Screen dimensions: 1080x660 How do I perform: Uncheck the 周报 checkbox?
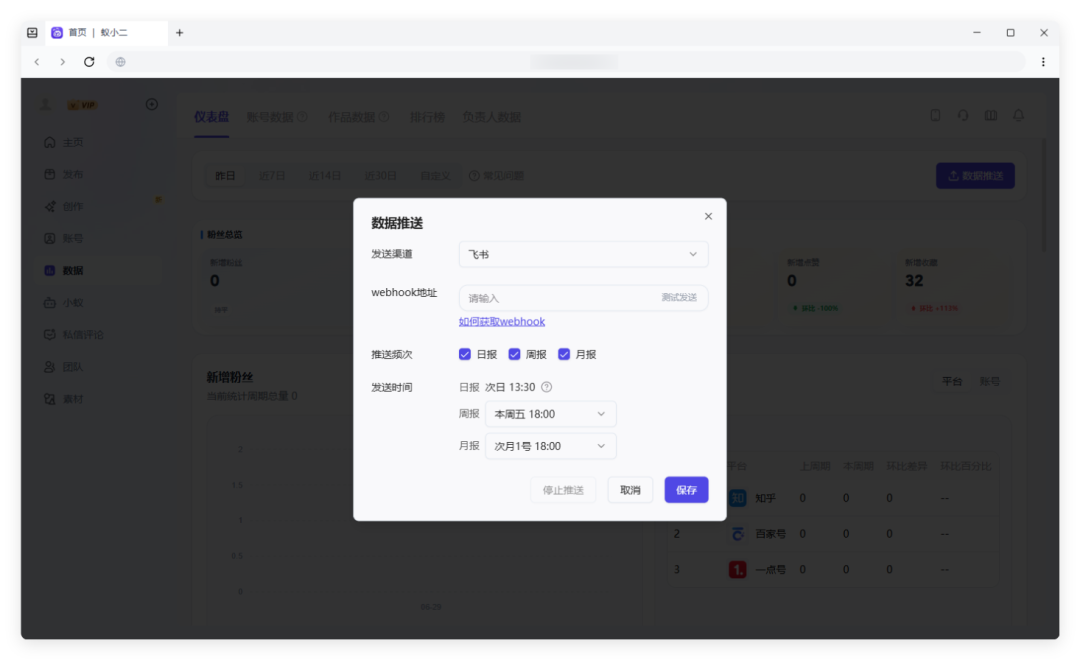(515, 354)
